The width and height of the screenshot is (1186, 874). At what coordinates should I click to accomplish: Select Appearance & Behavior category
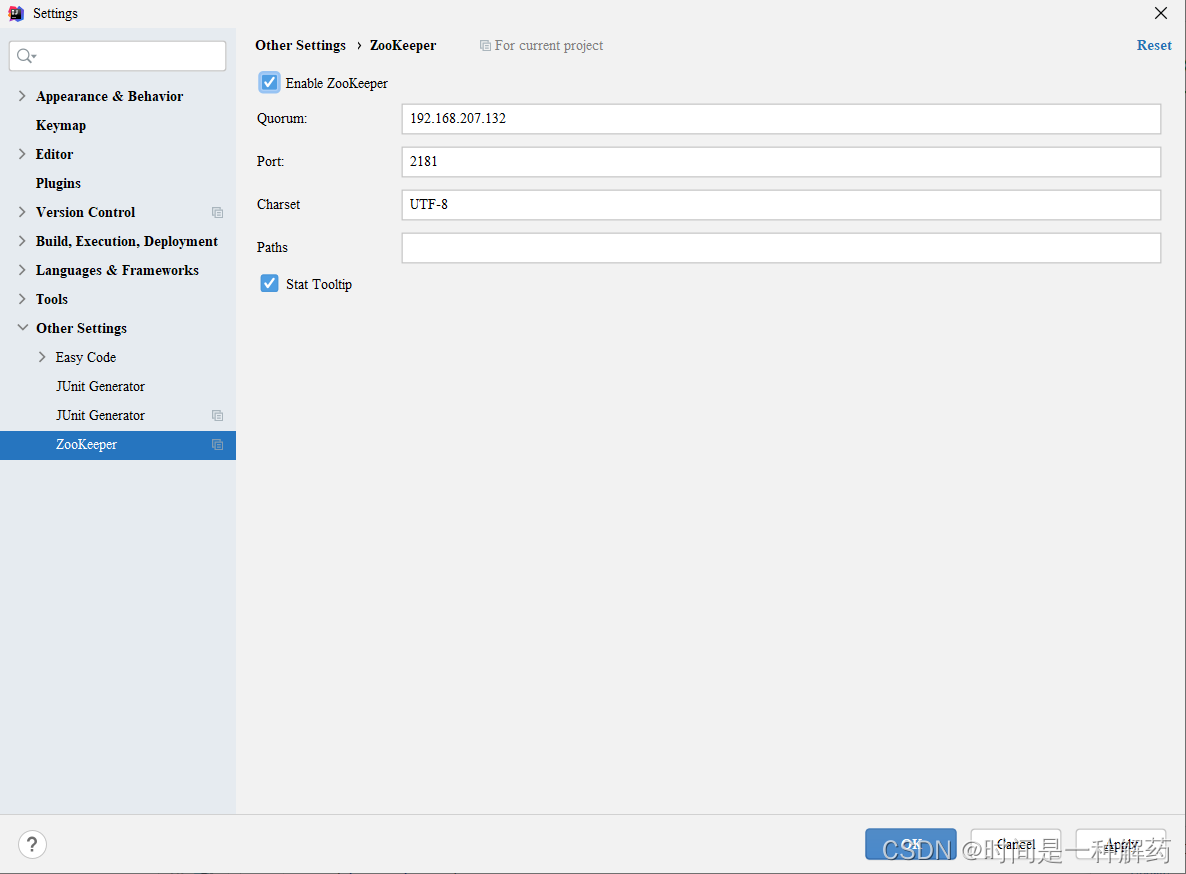(110, 96)
